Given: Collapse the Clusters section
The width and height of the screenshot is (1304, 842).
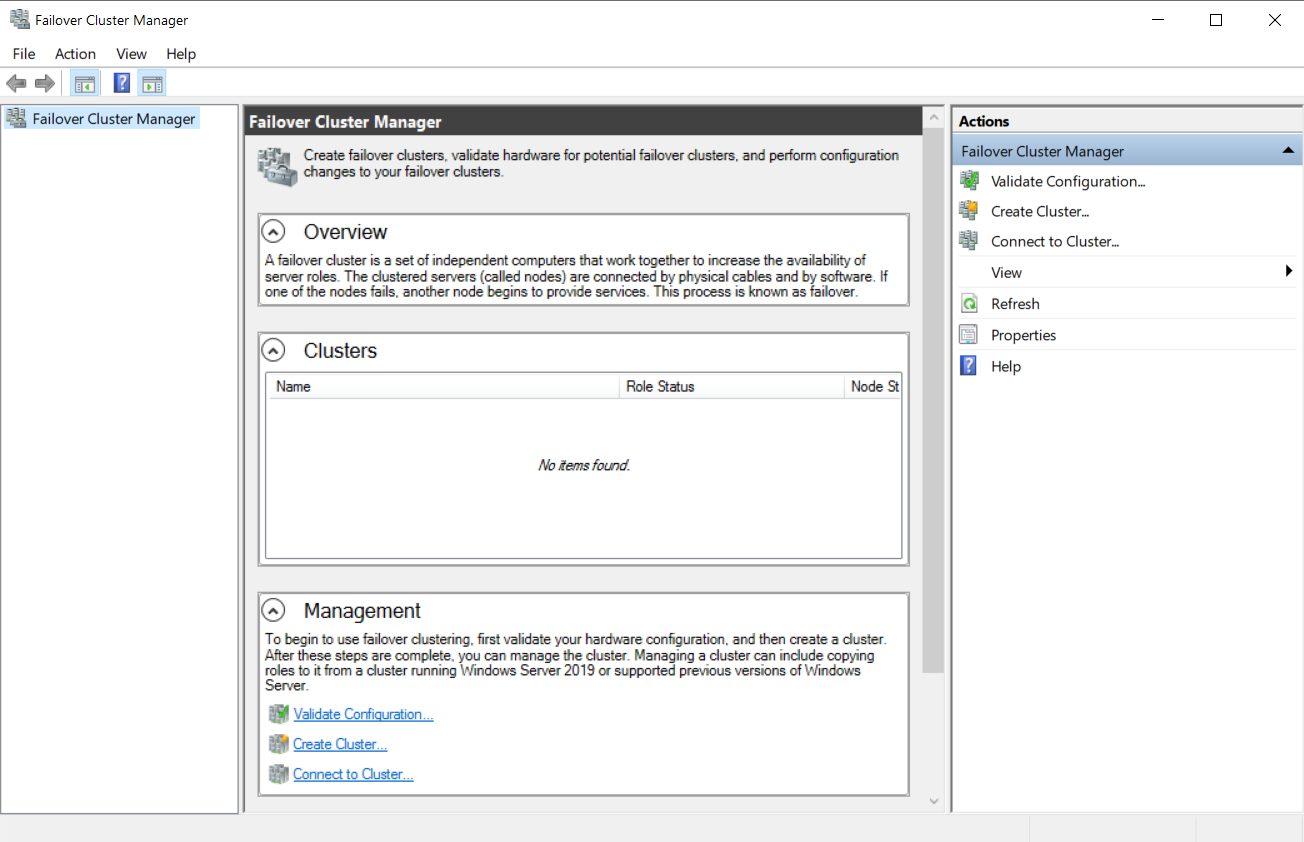Looking at the screenshot, I should pyautogui.click(x=273, y=350).
